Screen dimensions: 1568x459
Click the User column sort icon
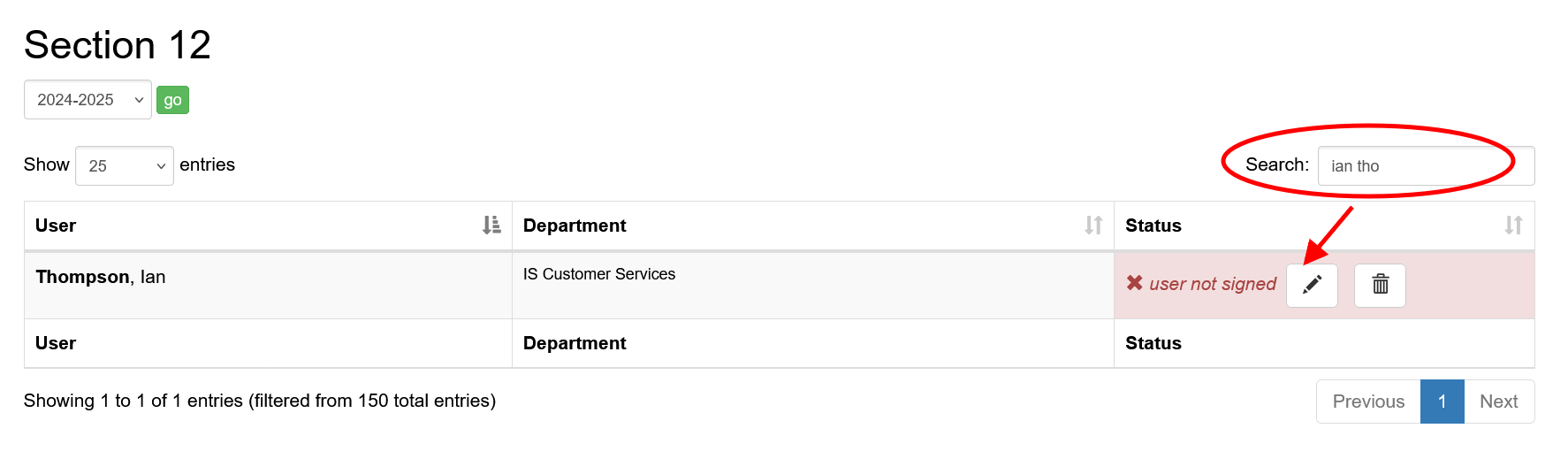491,226
